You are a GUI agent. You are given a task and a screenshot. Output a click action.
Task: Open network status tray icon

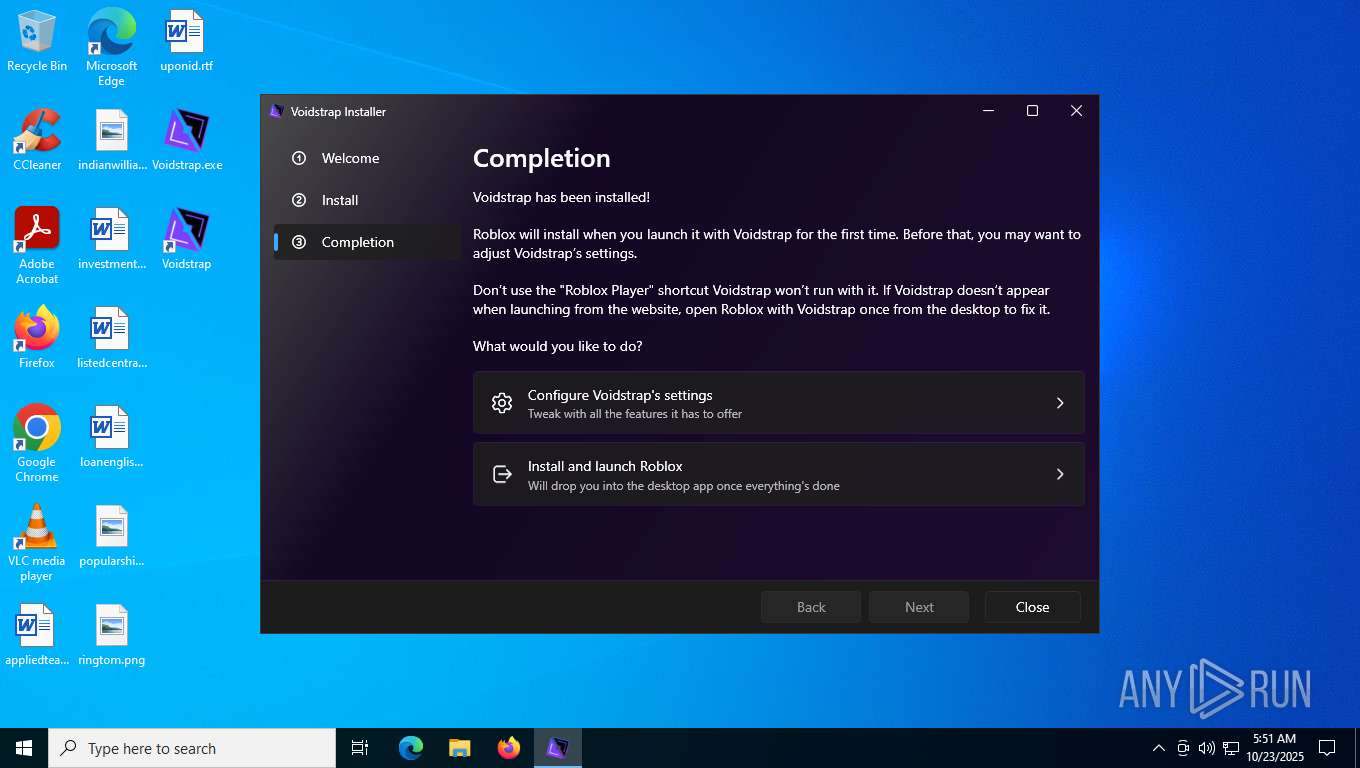click(1231, 748)
